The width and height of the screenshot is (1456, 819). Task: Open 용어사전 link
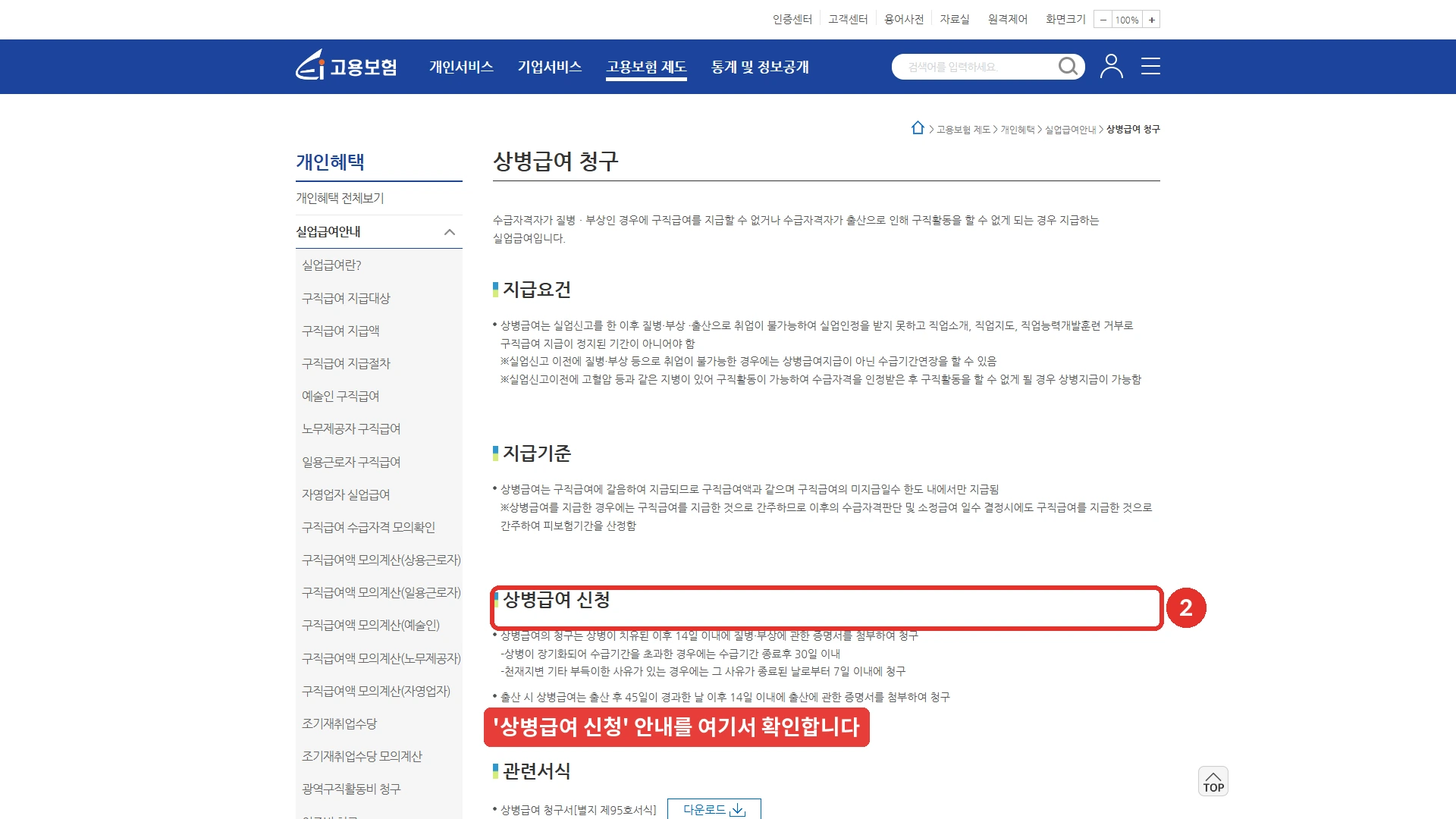click(904, 19)
